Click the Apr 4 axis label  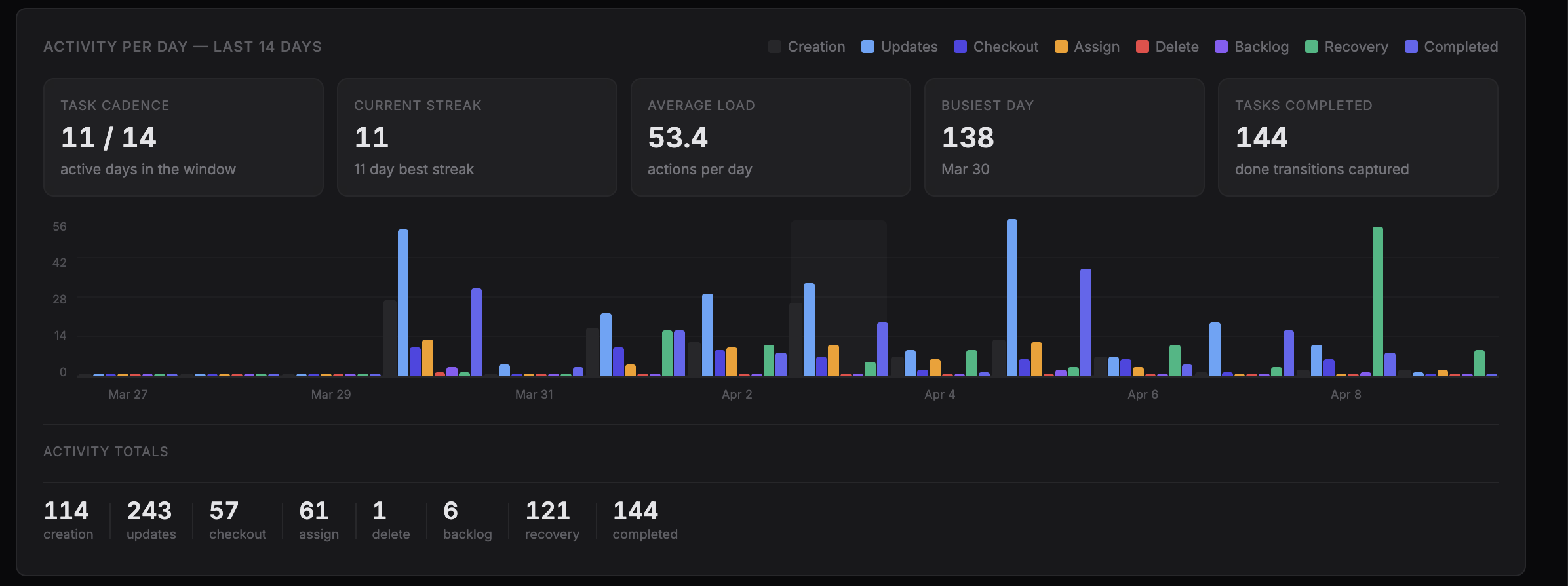pyautogui.click(x=940, y=394)
